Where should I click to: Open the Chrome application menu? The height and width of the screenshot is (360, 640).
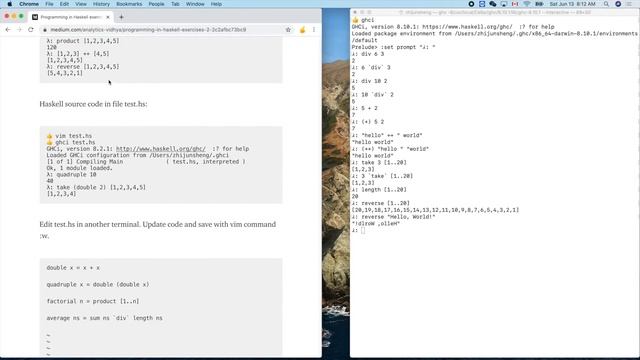29,4
